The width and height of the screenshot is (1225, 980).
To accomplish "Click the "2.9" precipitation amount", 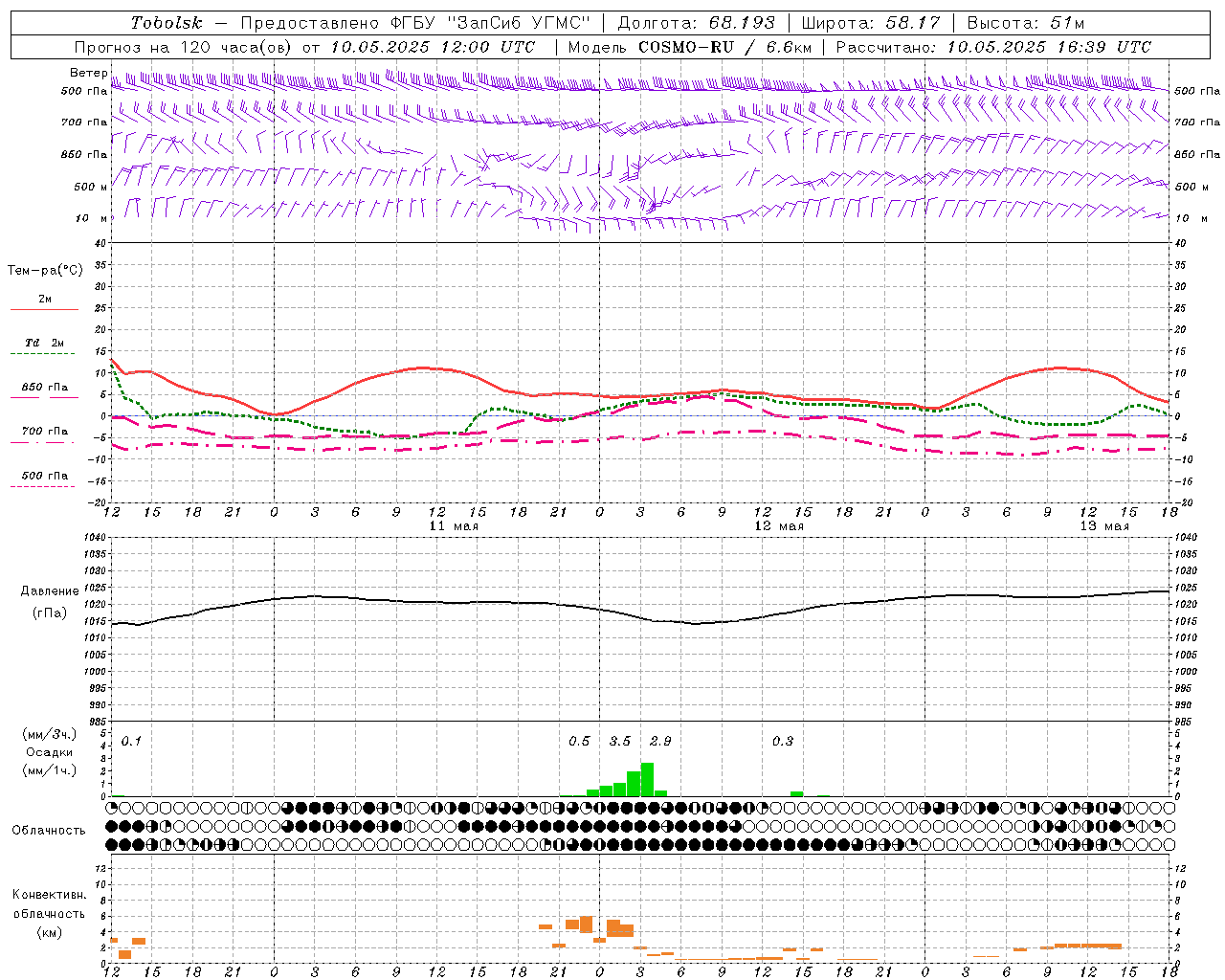I will (660, 742).
